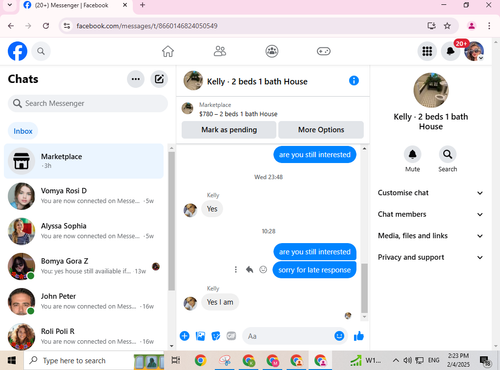
Task: Open the Vomya Rosi D conversation
Action: click(84, 196)
